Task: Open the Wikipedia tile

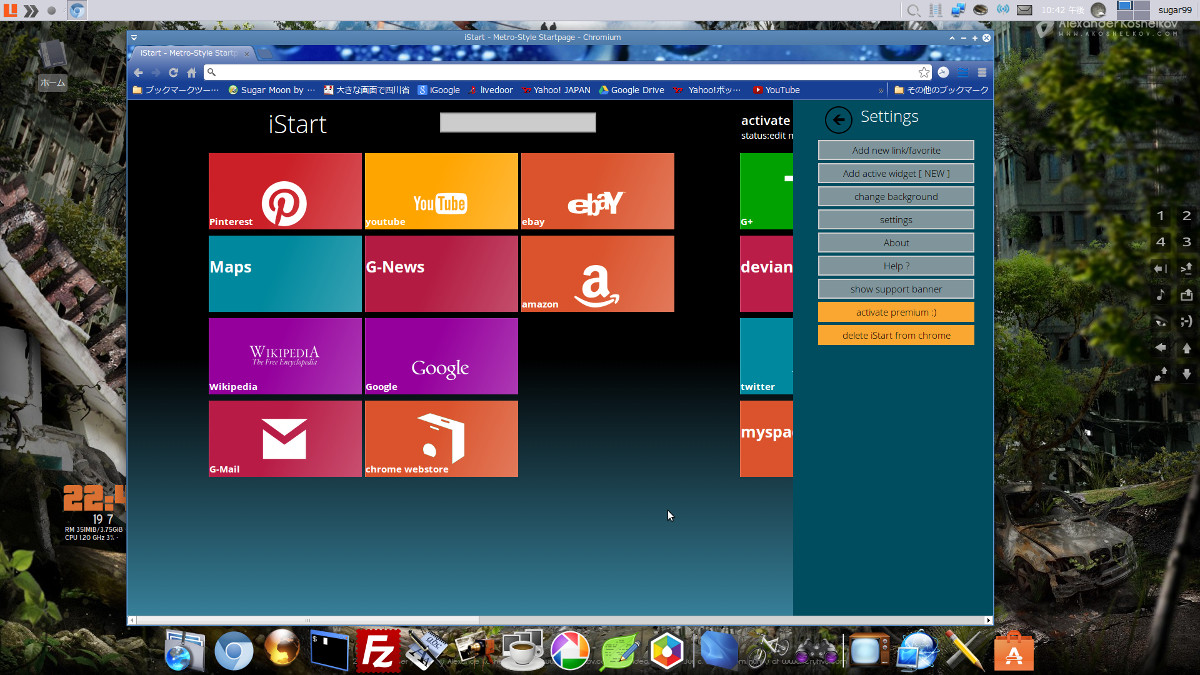Action: [285, 356]
